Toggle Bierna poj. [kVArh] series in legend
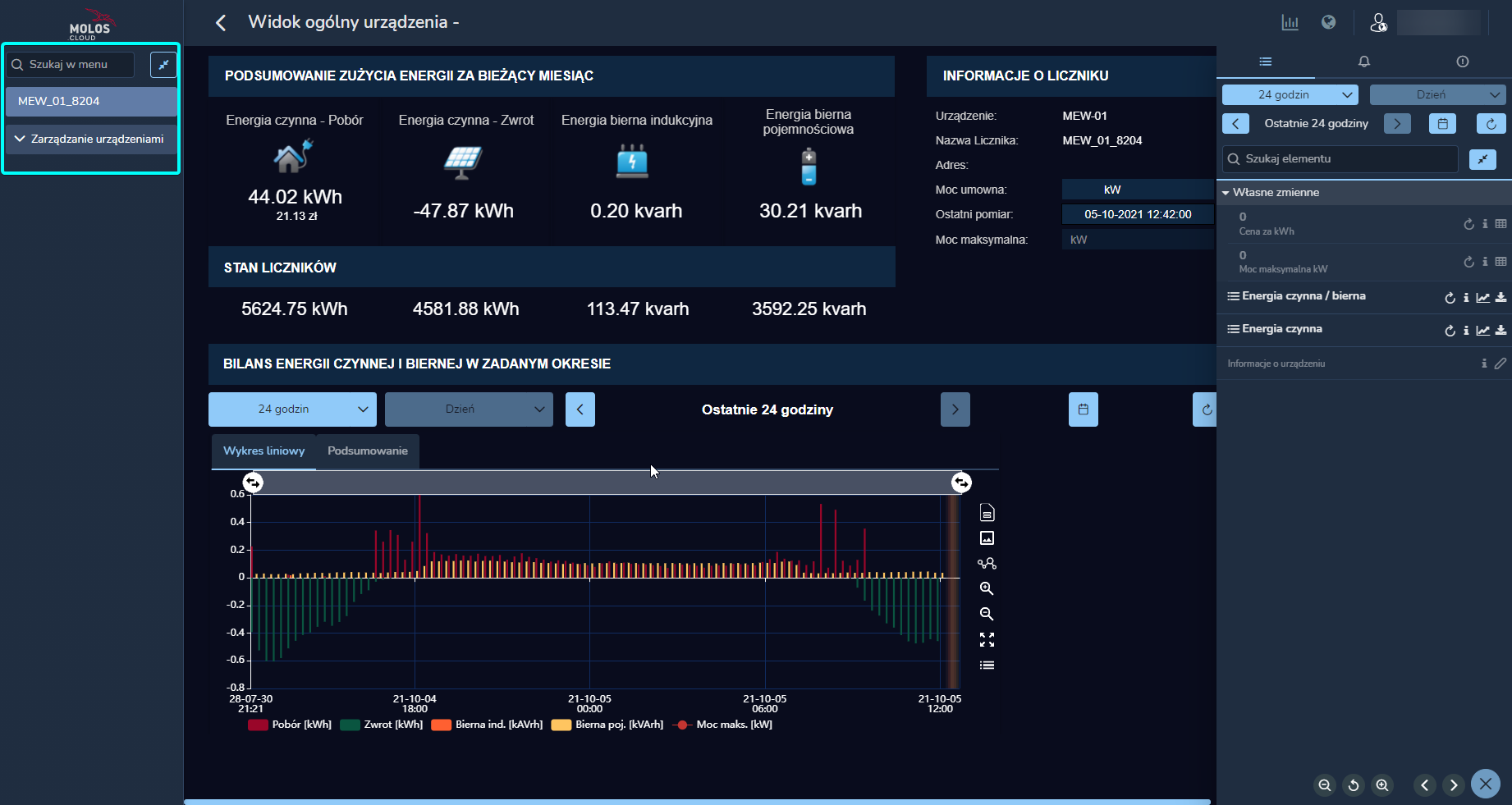The image size is (1512, 805). (607, 725)
